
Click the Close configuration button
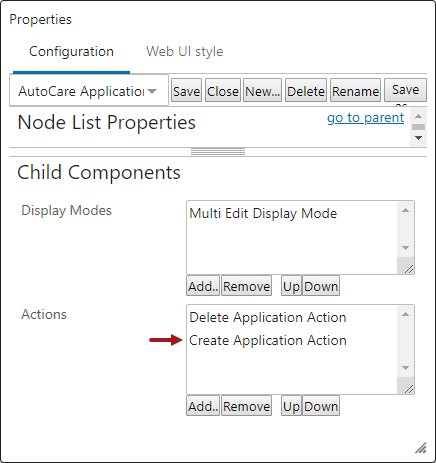[x=223, y=91]
